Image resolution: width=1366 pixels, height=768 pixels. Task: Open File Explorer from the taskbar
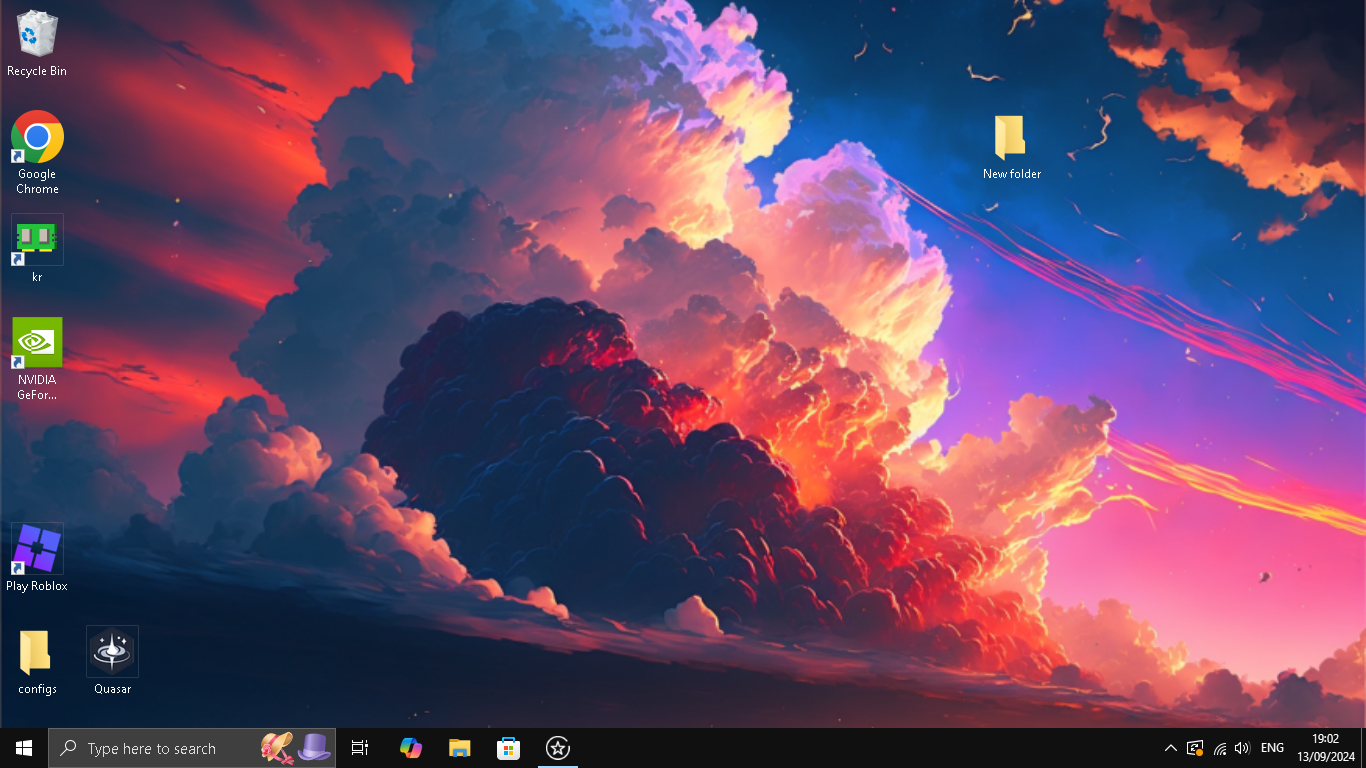click(459, 748)
